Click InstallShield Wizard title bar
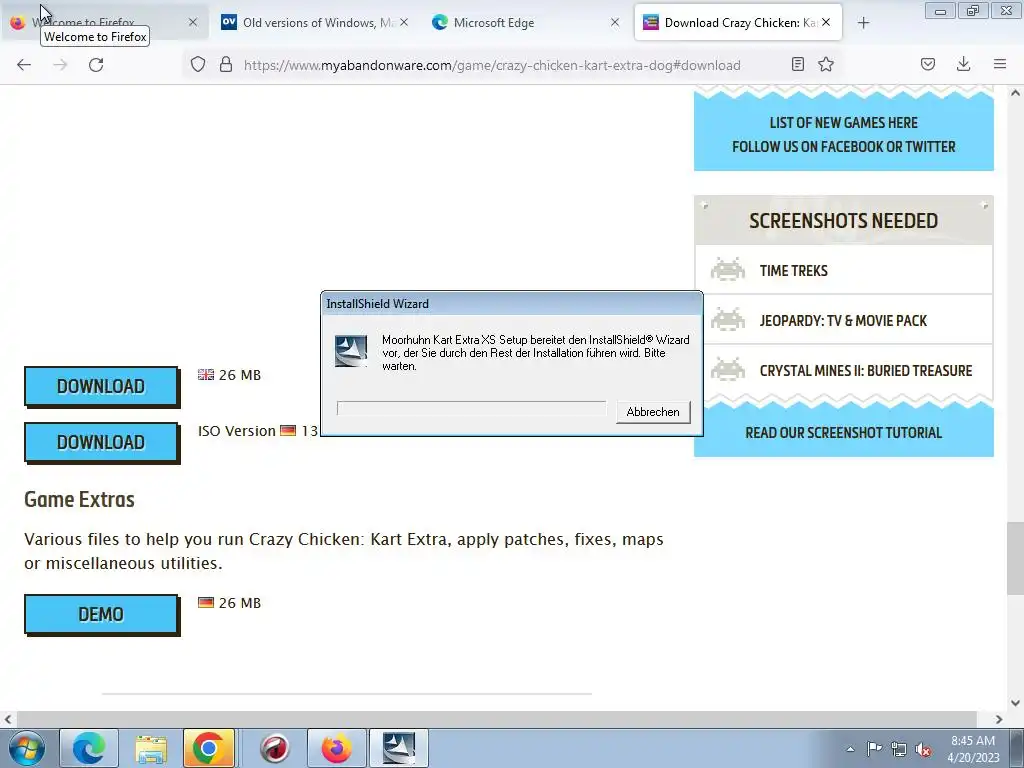The width and height of the screenshot is (1024, 768). [x=511, y=304]
